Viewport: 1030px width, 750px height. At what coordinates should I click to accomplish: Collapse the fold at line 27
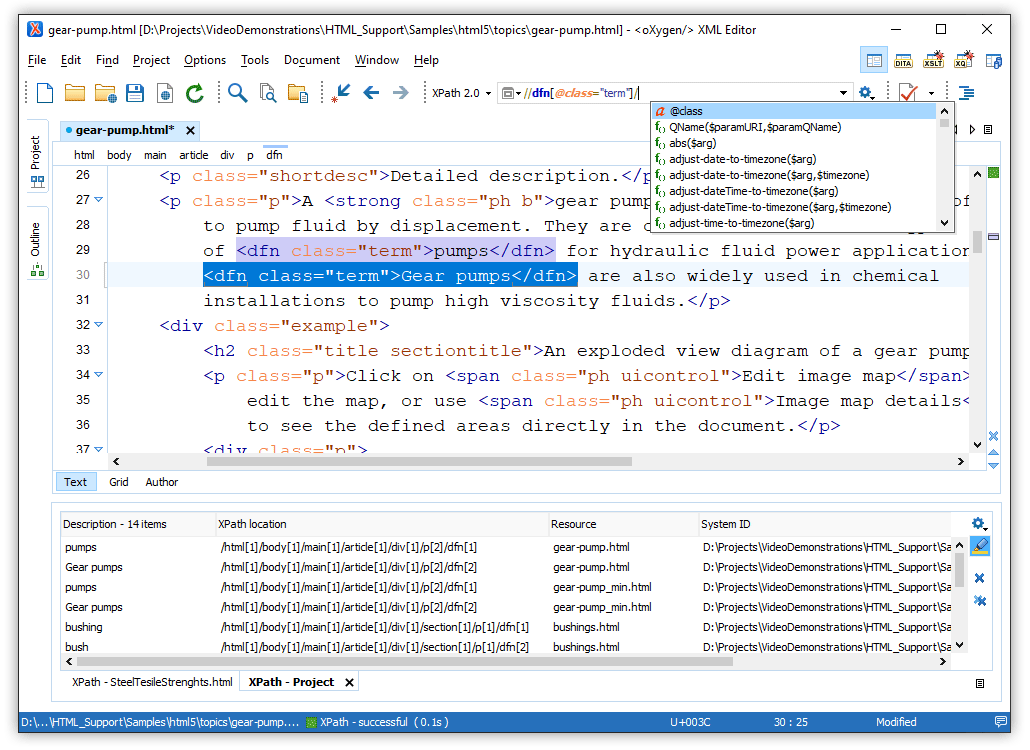[x=99, y=199]
